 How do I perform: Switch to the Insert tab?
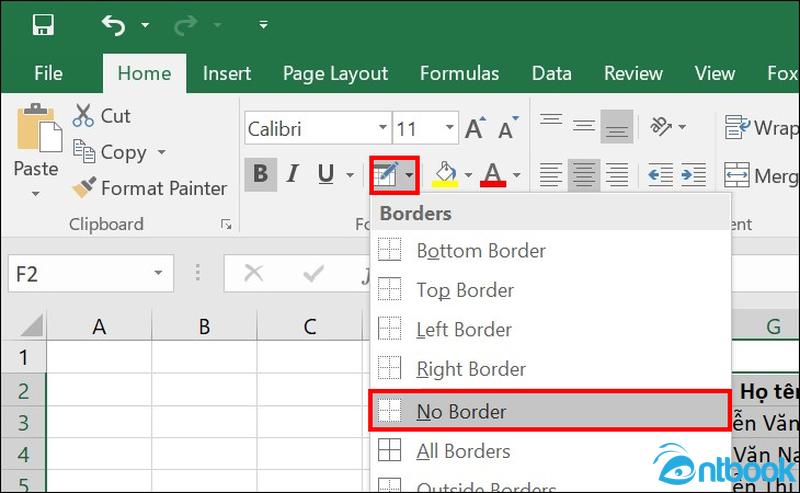point(227,73)
